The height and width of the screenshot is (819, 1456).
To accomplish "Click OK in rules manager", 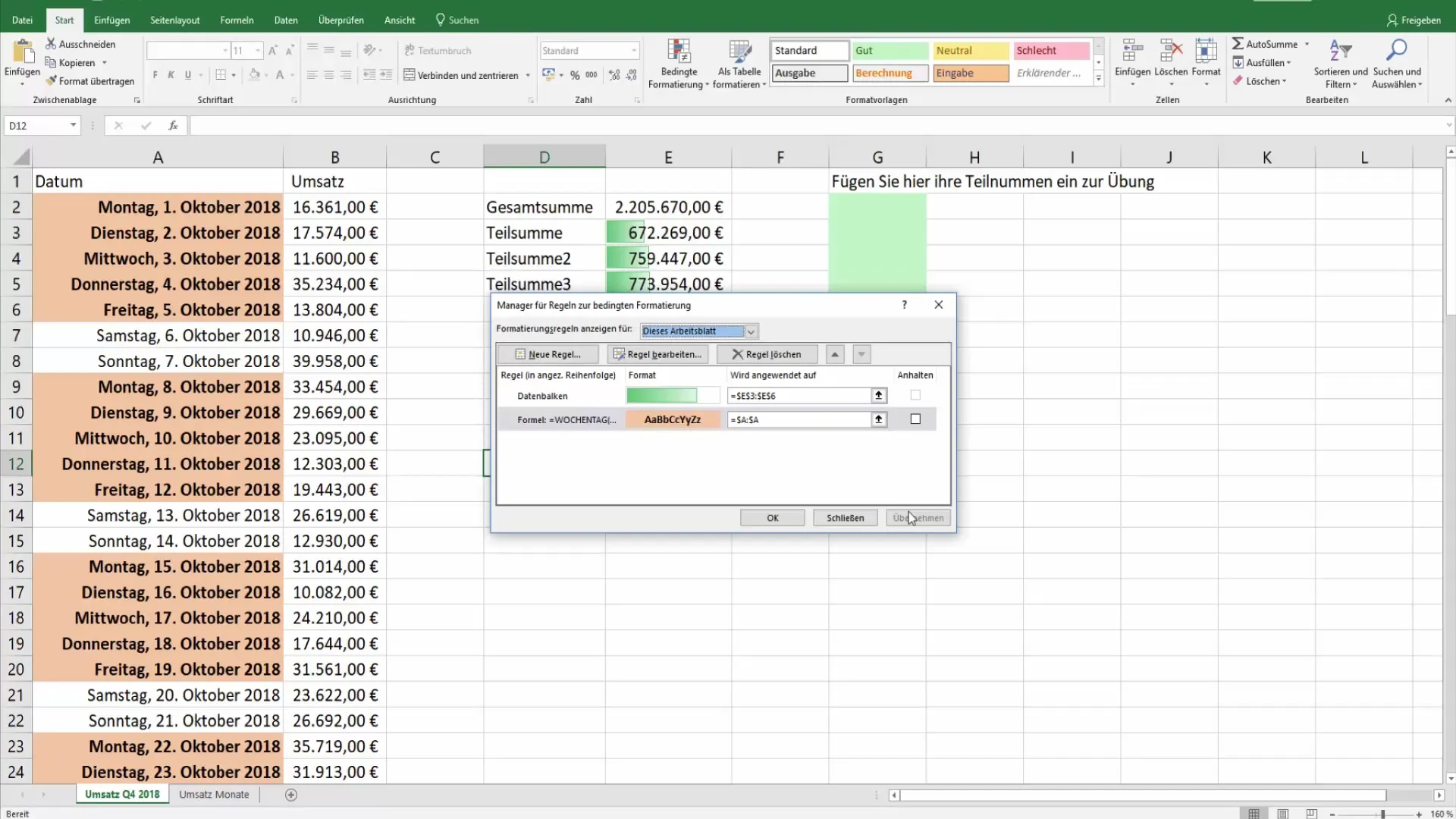I will pyautogui.click(x=772, y=518).
